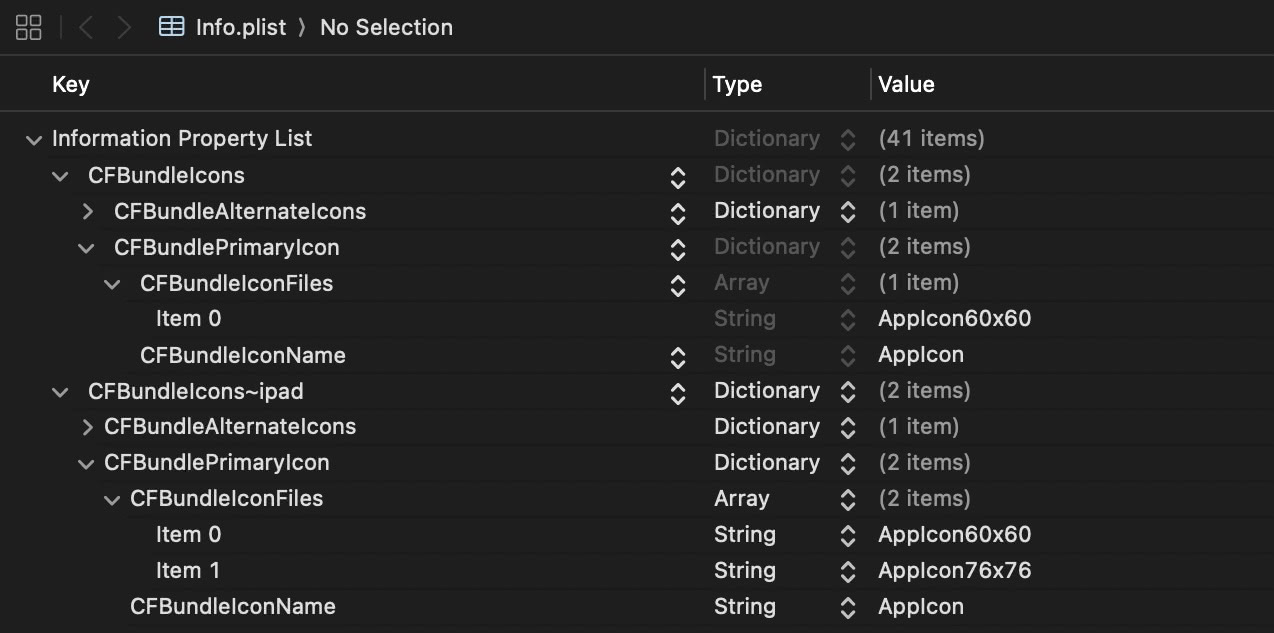This screenshot has width=1274, height=633.
Task: Open key stepper for first CFBundleIconFiles
Action: 678,284
